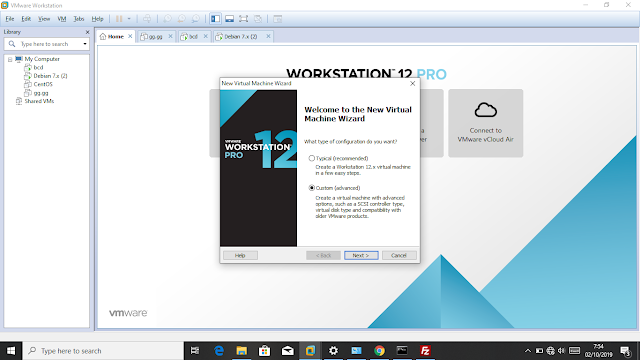Click Cancel in the wizard

[399, 256]
